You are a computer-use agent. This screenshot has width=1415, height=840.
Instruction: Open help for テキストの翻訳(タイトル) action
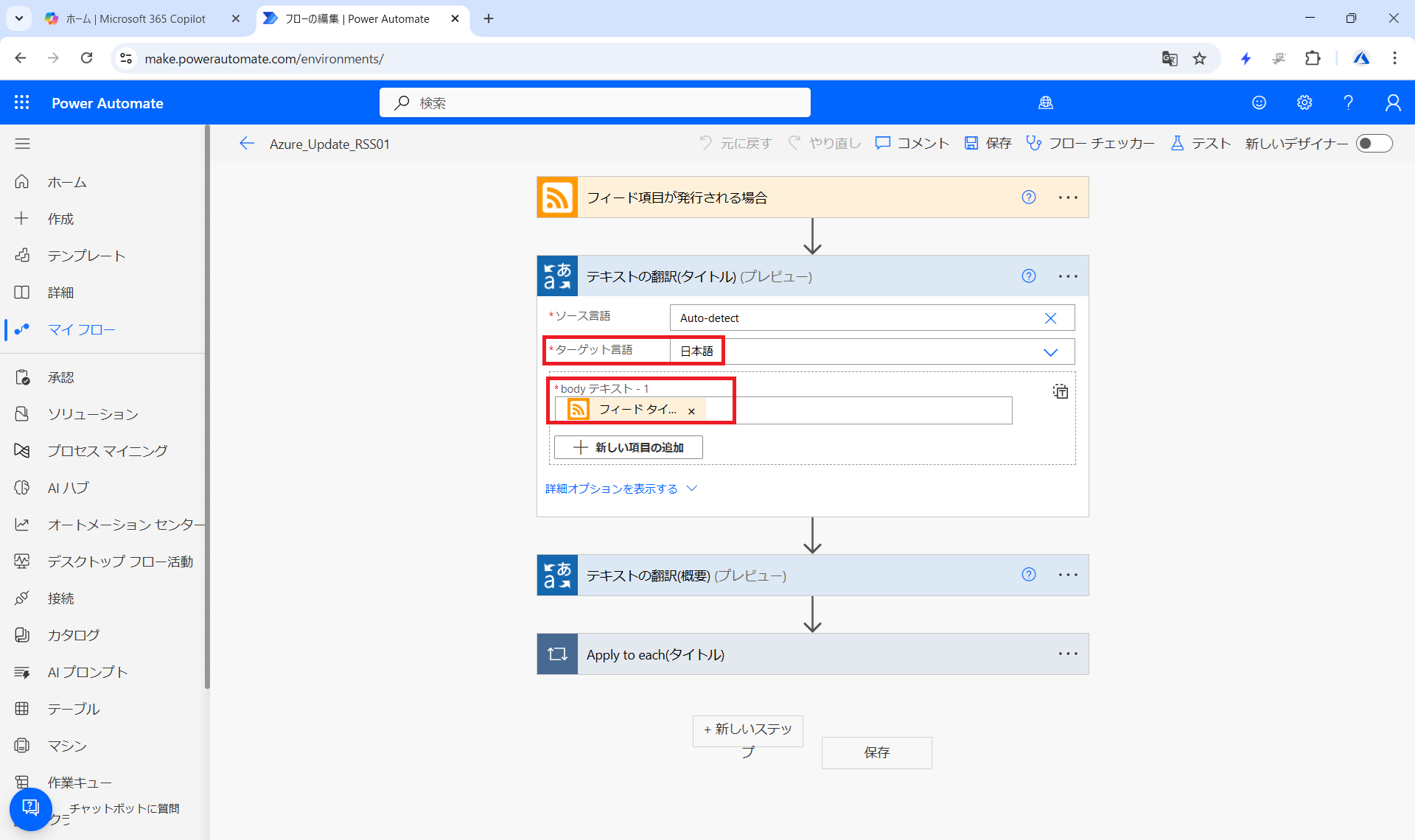(x=1029, y=276)
